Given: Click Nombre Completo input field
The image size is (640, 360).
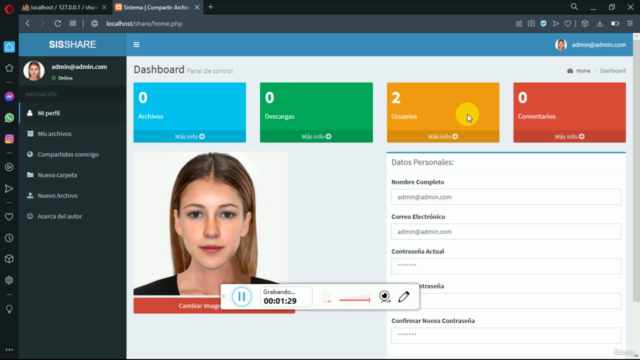Looking at the screenshot, I should tap(506, 197).
